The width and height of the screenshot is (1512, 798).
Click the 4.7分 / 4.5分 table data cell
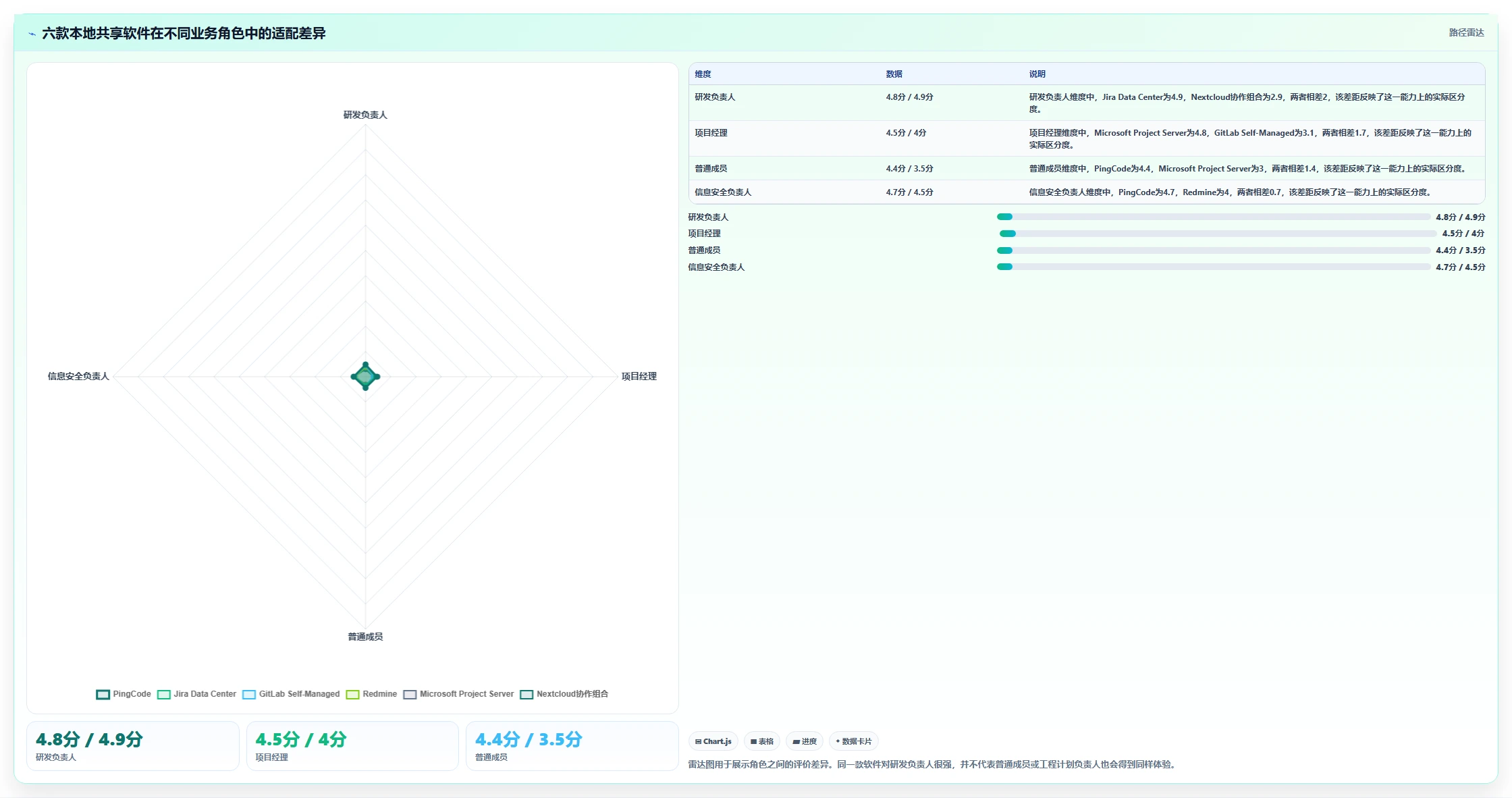pos(909,192)
